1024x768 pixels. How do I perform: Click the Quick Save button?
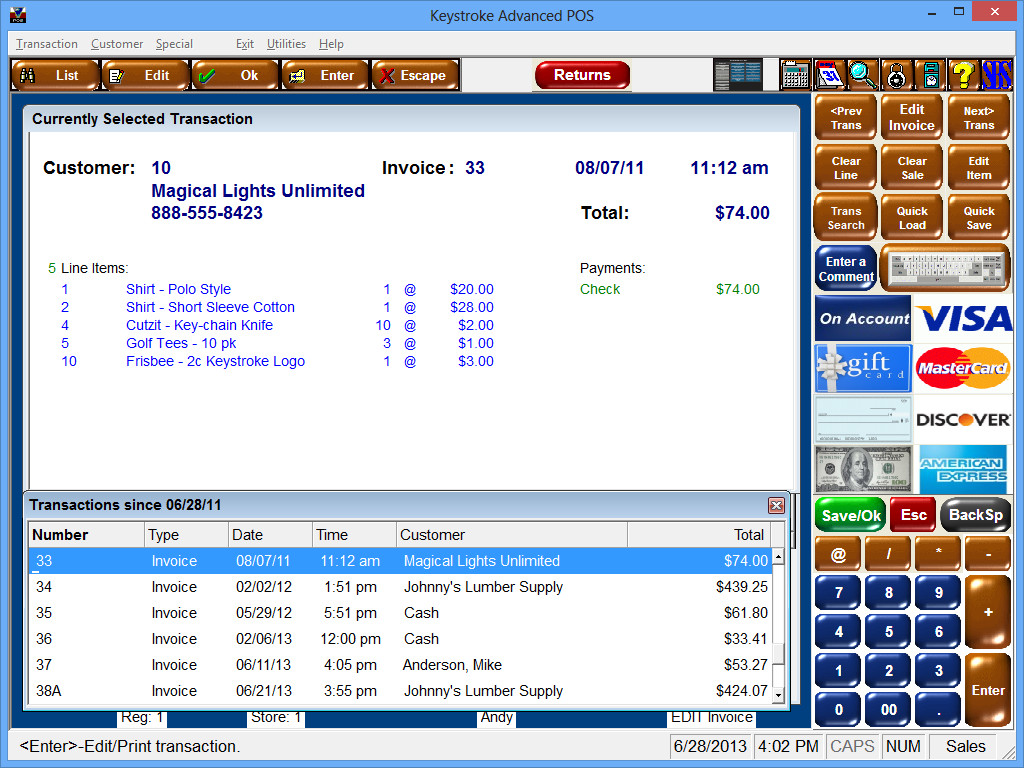978,218
